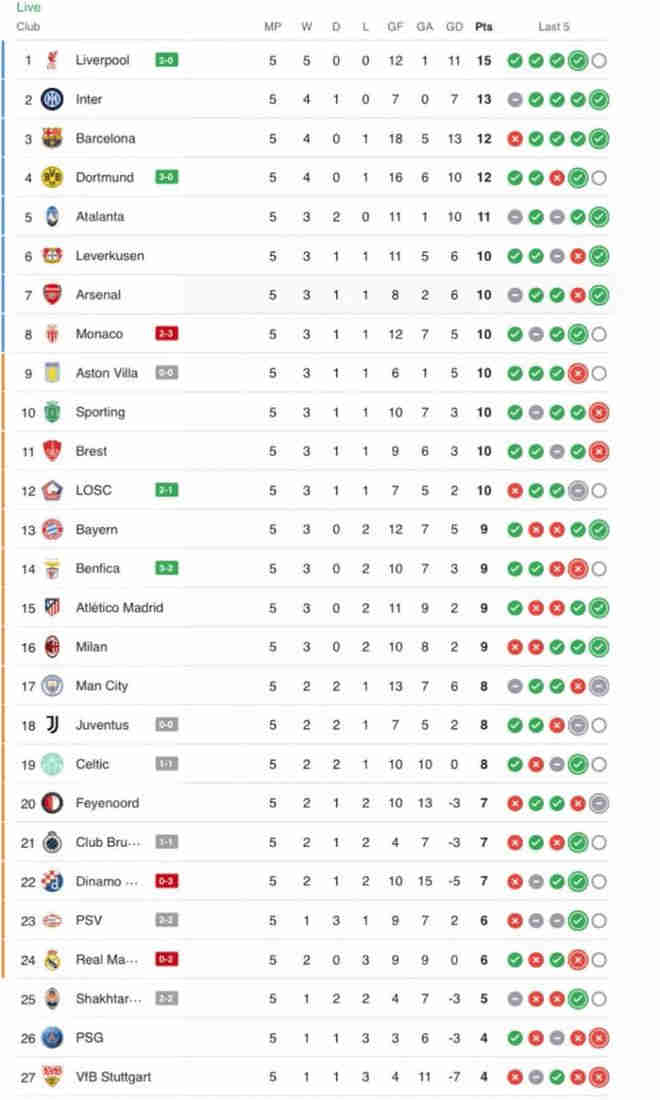Select the Dortmund club badge icon

tap(52, 177)
